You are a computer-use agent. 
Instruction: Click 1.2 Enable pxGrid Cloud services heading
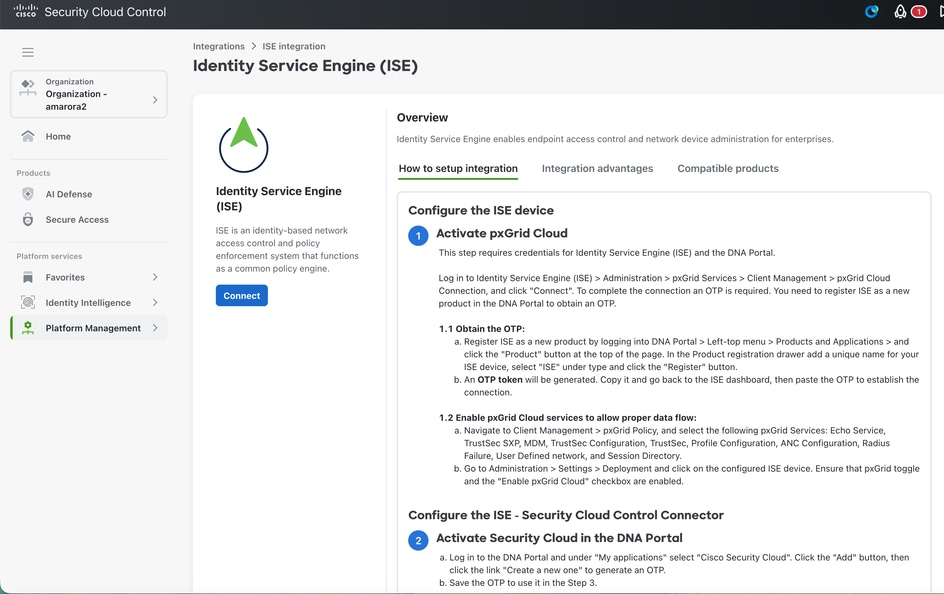[x=568, y=418]
